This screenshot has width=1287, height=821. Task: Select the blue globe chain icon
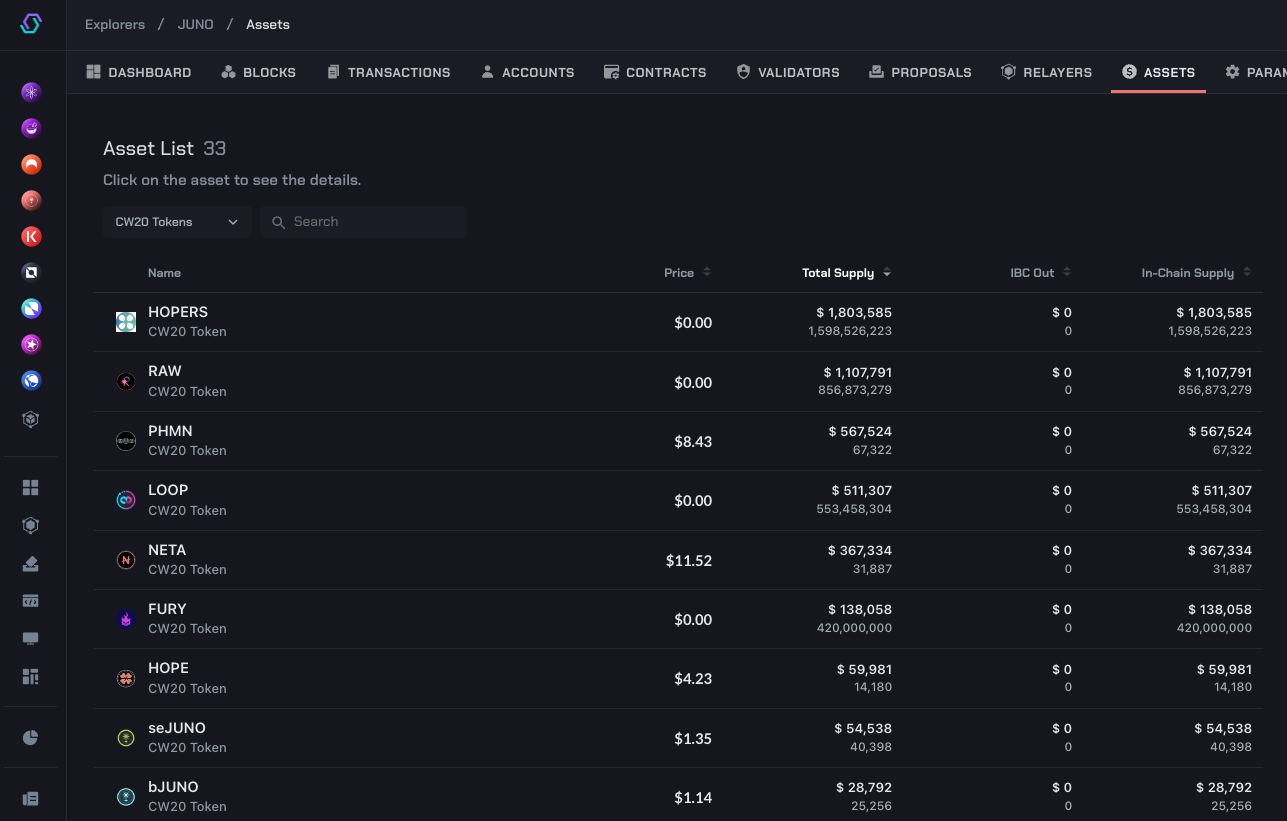point(31,380)
